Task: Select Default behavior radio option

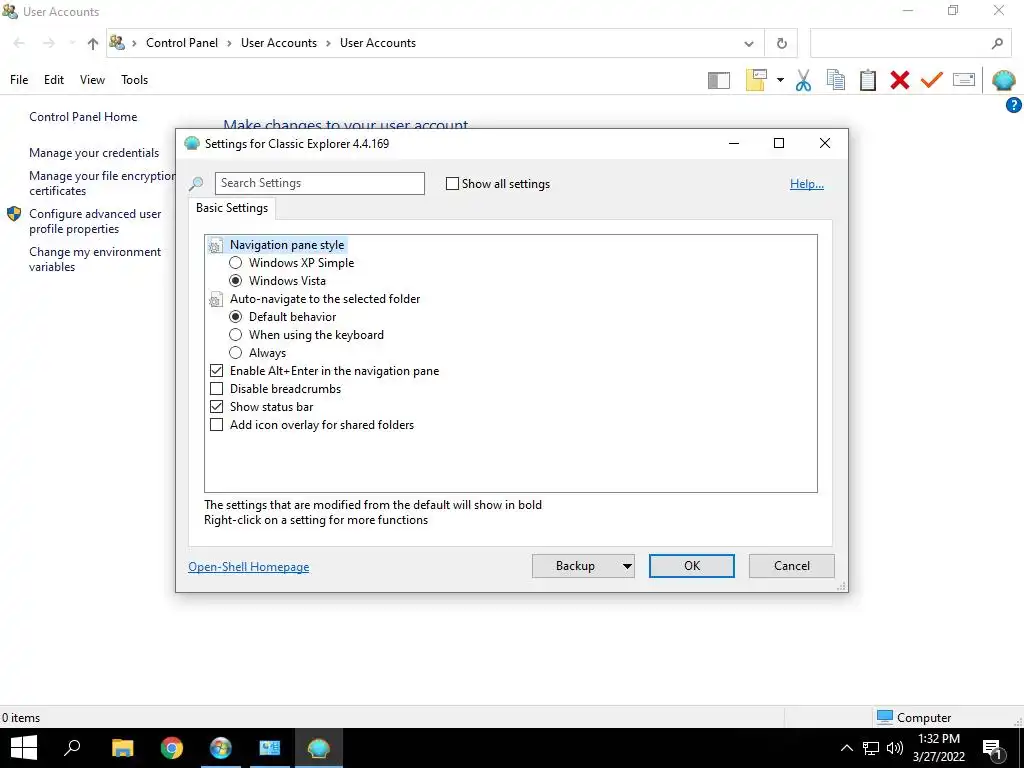Action: pyautogui.click(x=236, y=317)
